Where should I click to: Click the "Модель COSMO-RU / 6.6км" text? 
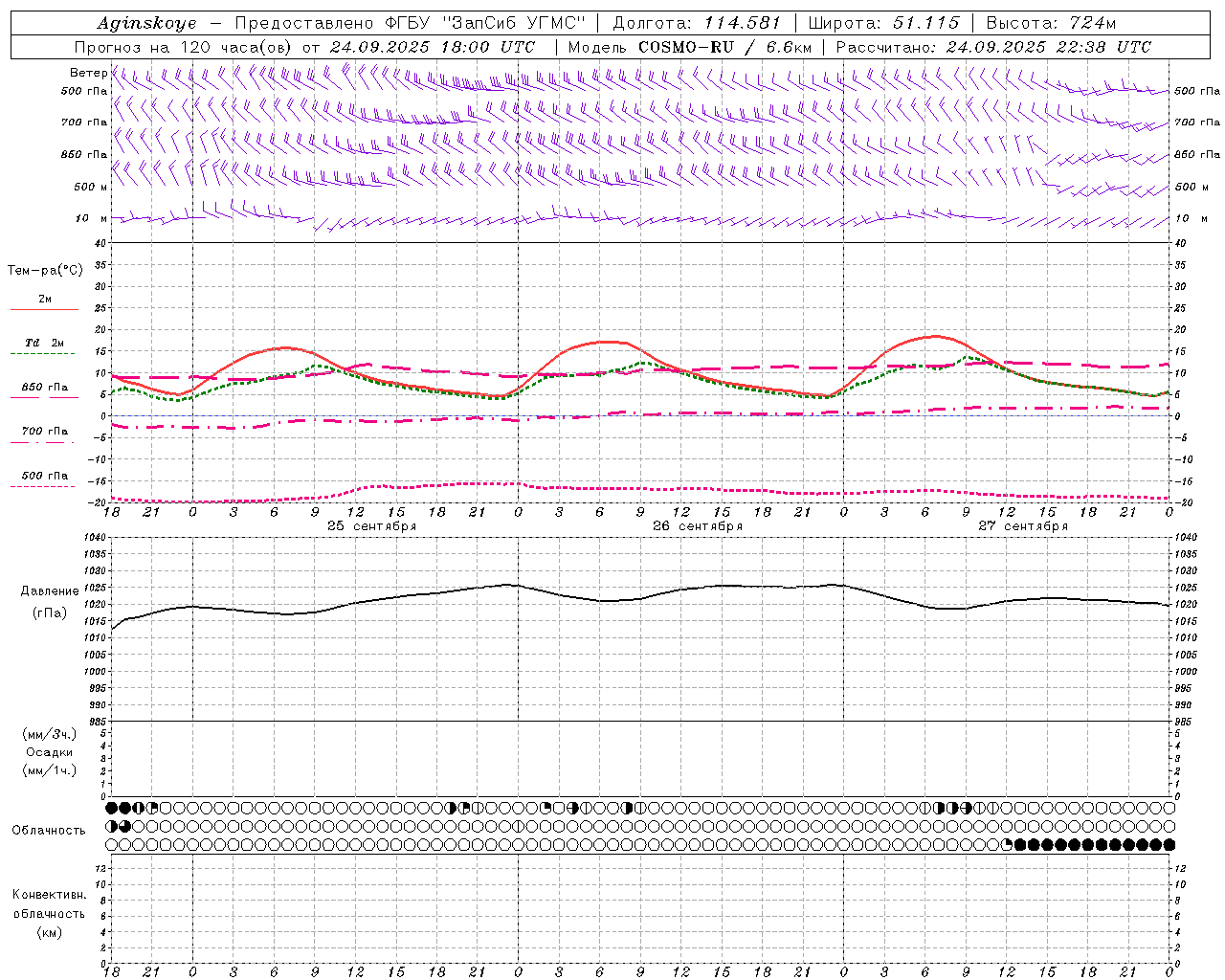pos(690,47)
